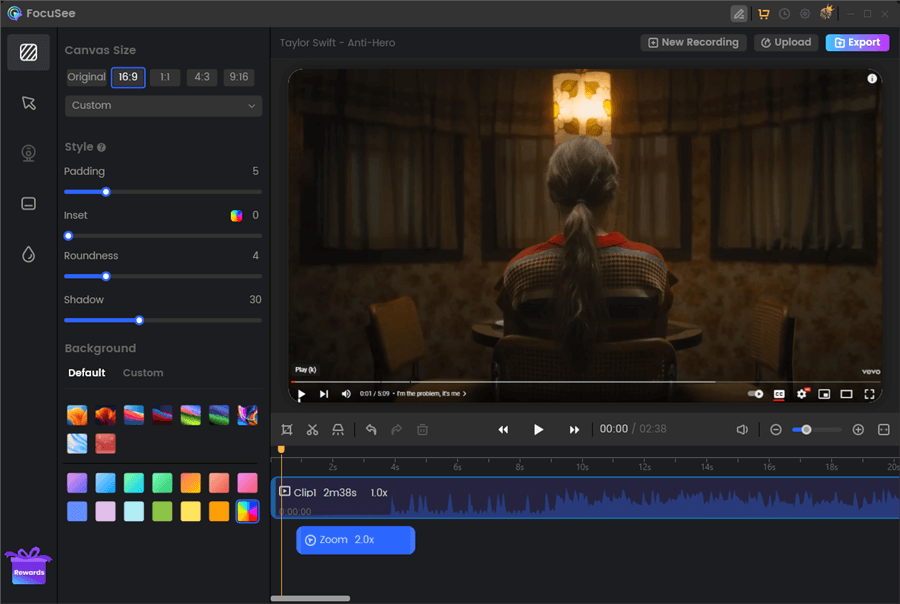Click the edit pencil icon in title bar
The image size is (900, 604).
click(x=739, y=14)
